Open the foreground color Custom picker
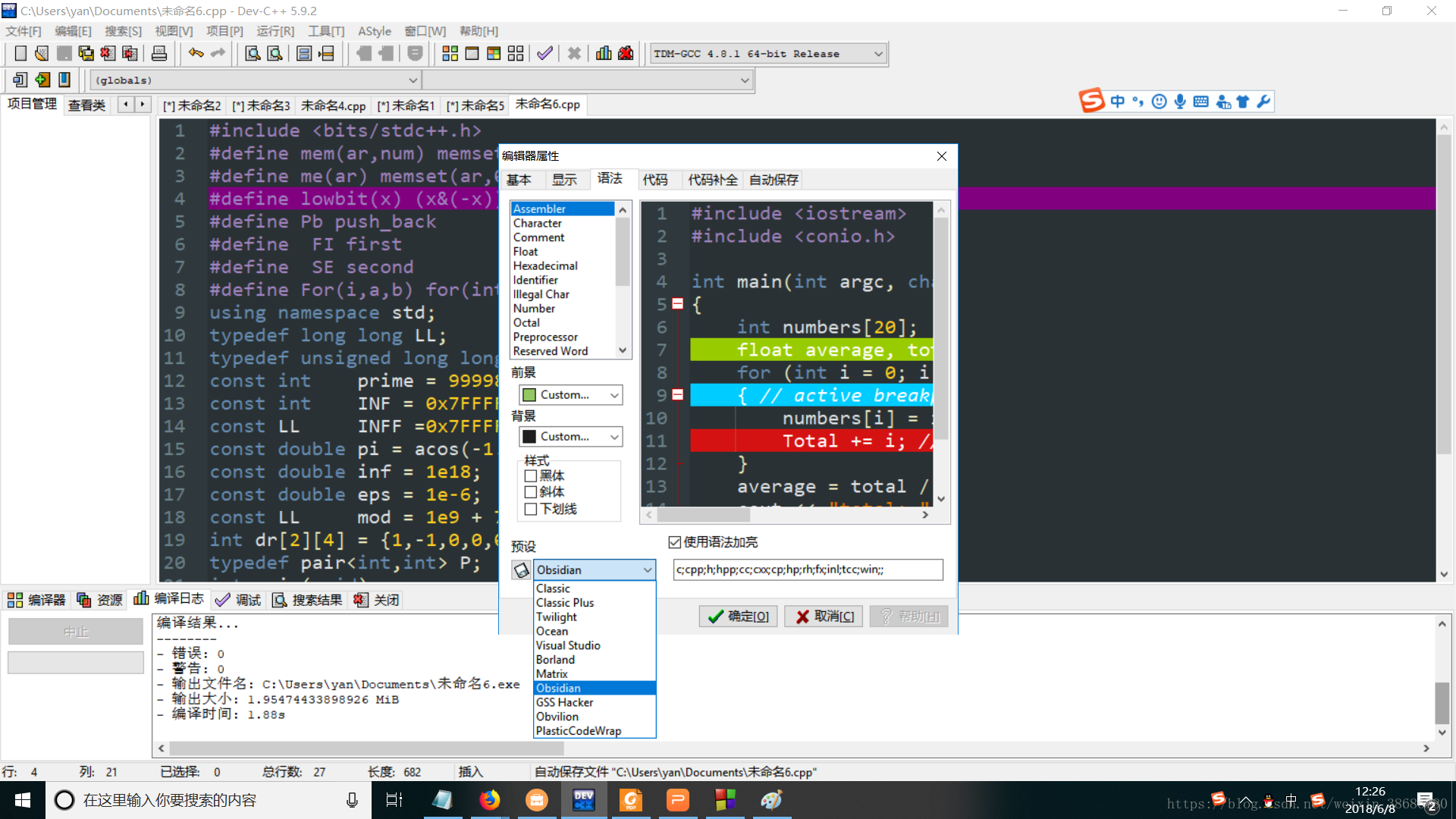The height and width of the screenshot is (819, 1456). click(x=571, y=395)
